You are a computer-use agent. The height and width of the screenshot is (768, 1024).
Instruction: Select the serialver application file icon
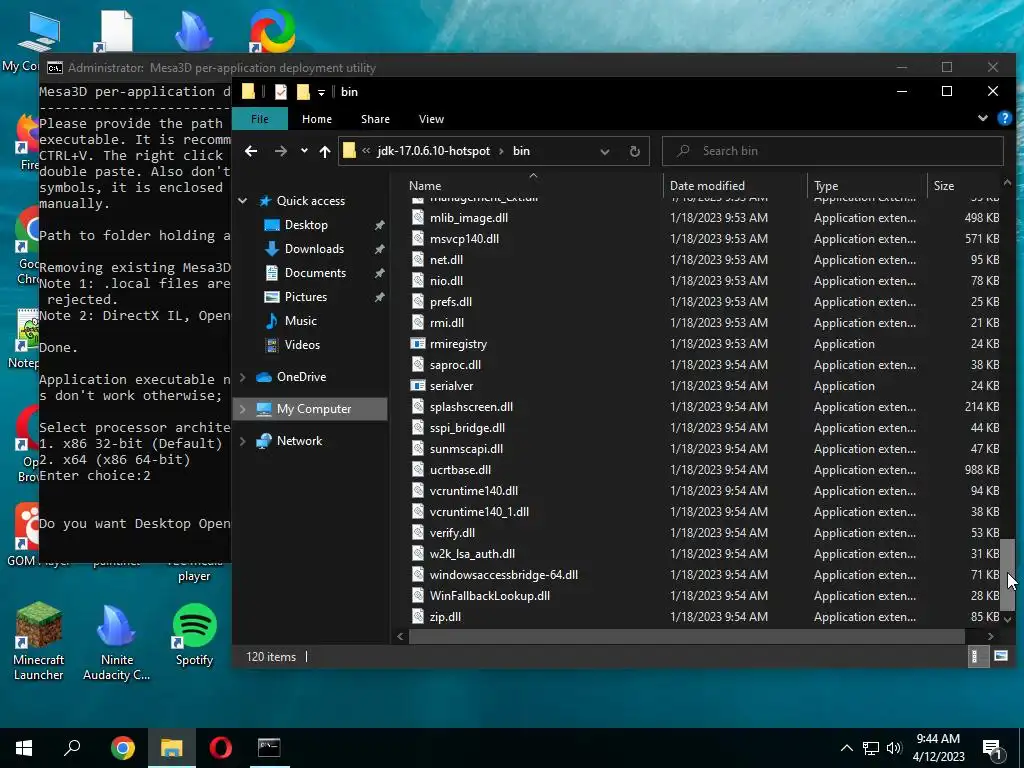tap(418, 385)
